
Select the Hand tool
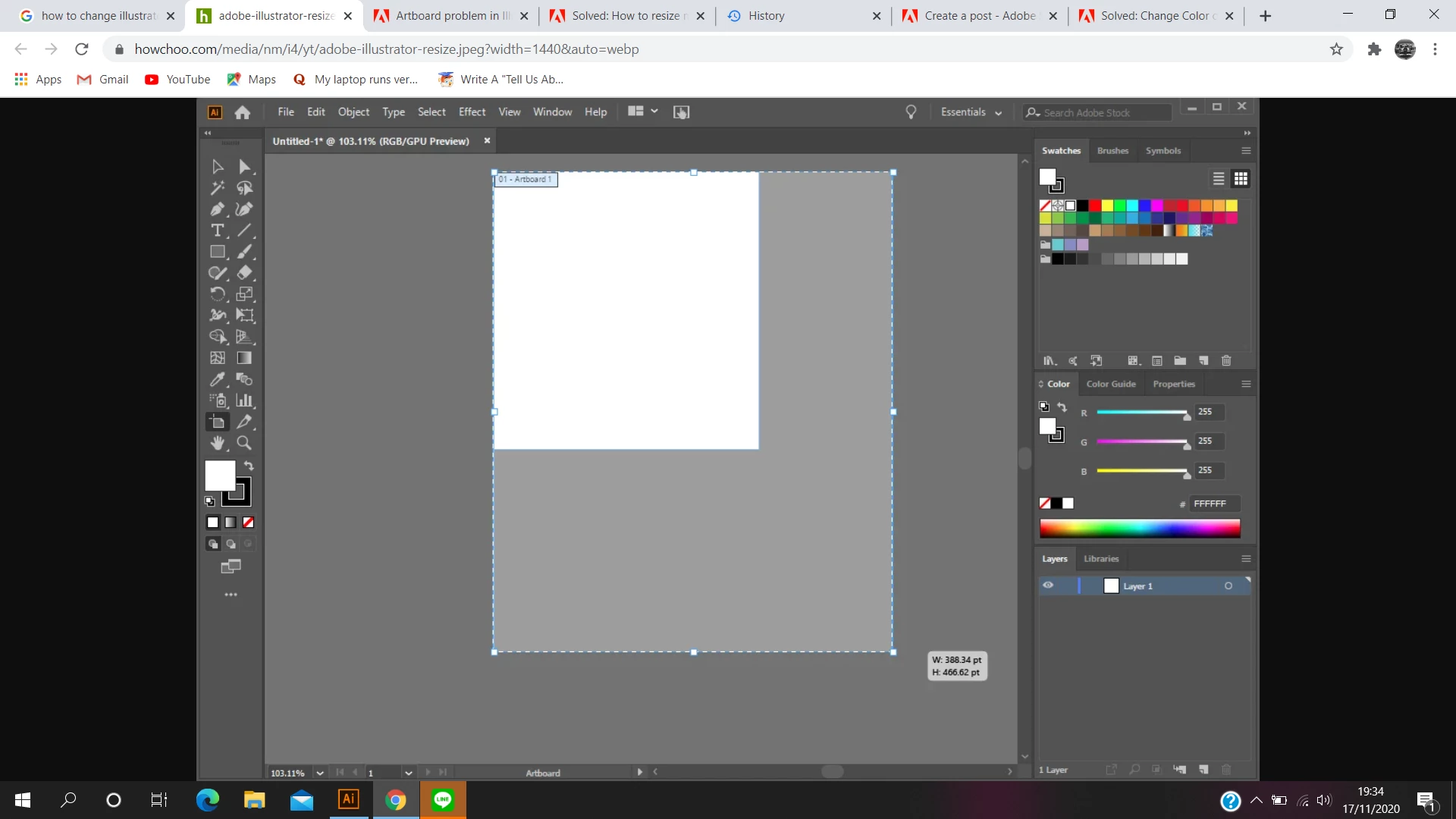pos(218,443)
